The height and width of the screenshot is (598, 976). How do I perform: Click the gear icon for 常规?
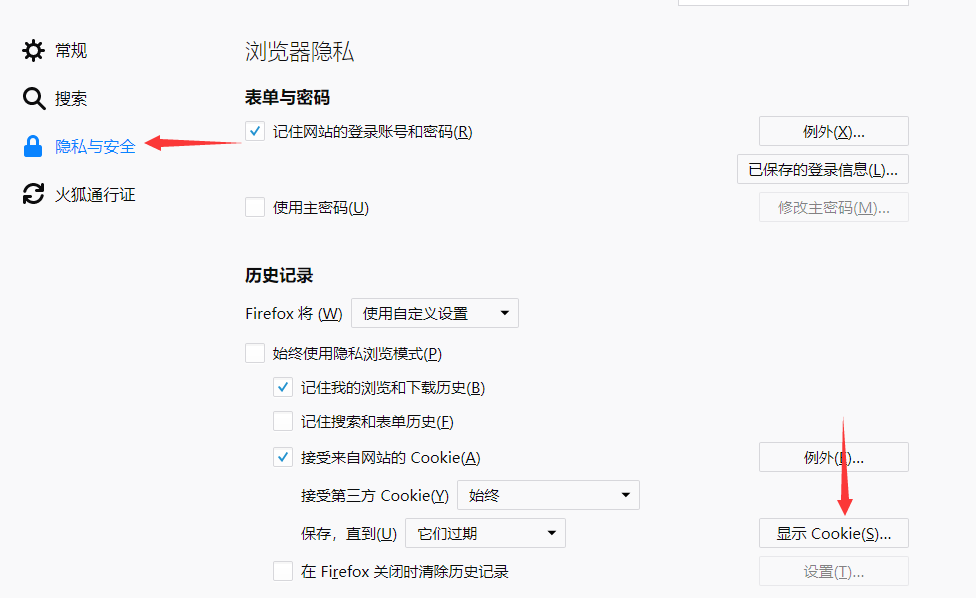pyautogui.click(x=33, y=50)
